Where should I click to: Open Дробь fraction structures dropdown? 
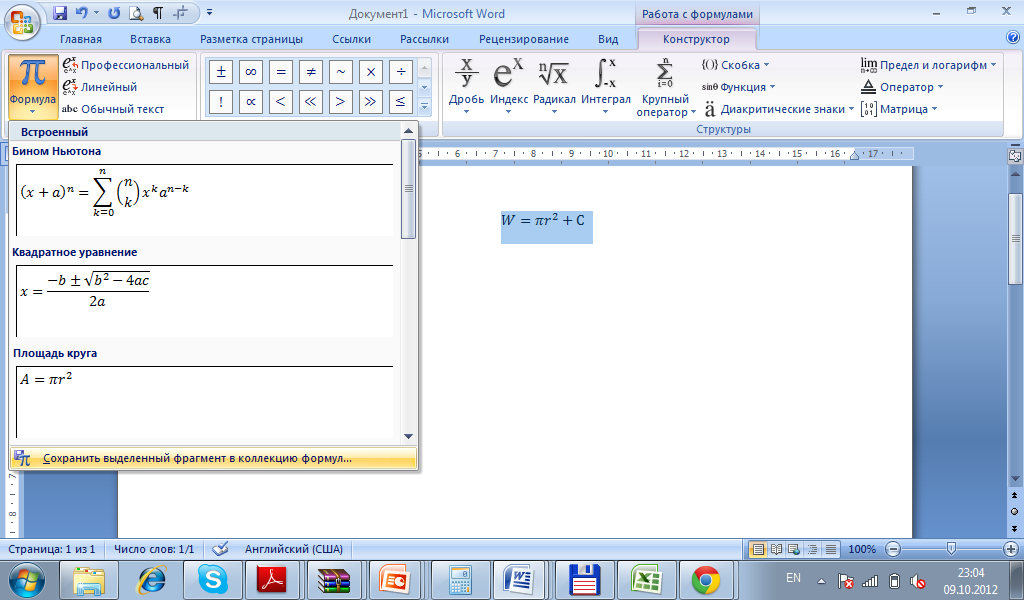pyautogui.click(x=466, y=87)
